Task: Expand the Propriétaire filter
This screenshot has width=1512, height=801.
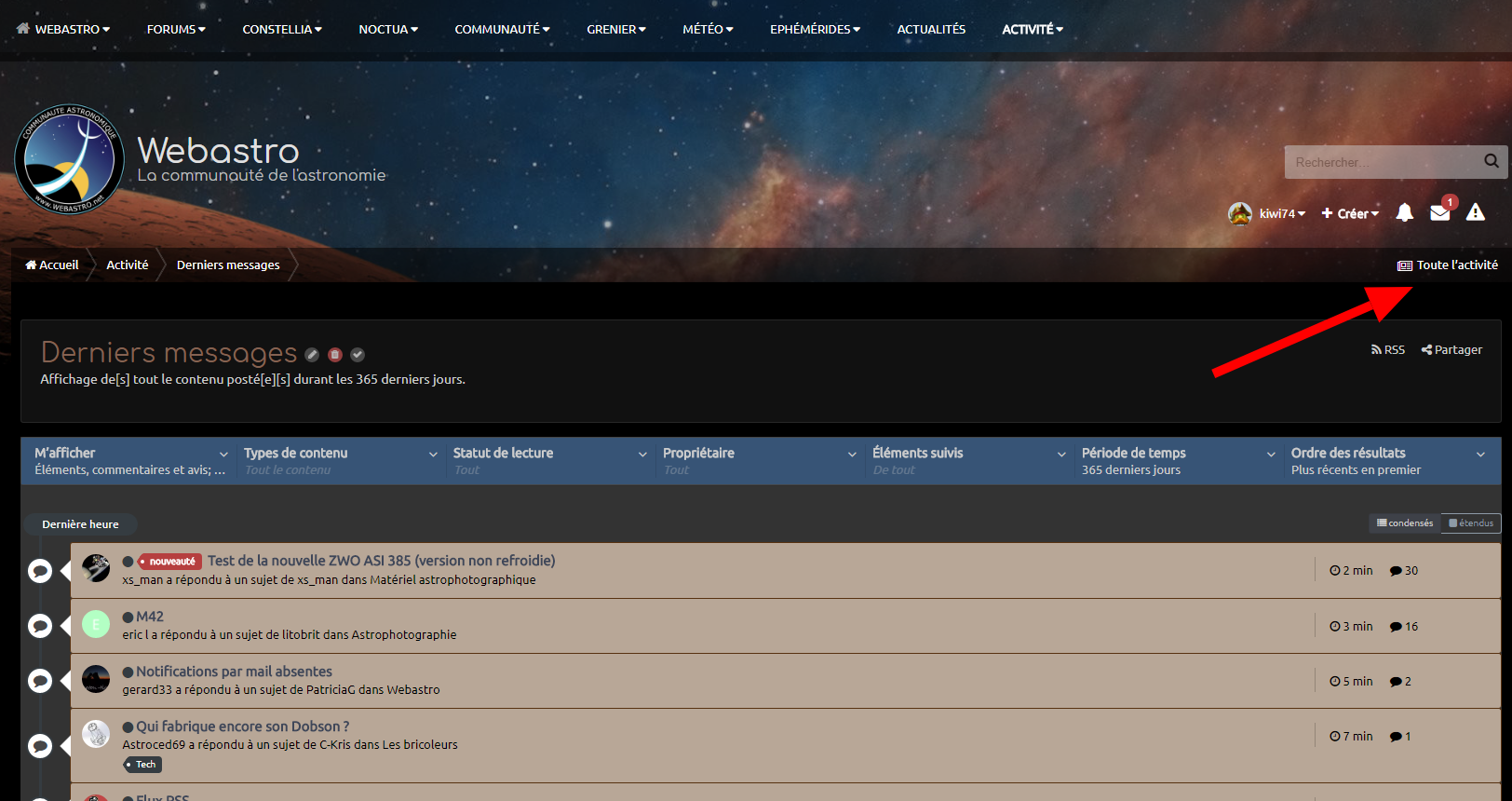Action: pyautogui.click(x=759, y=461)
